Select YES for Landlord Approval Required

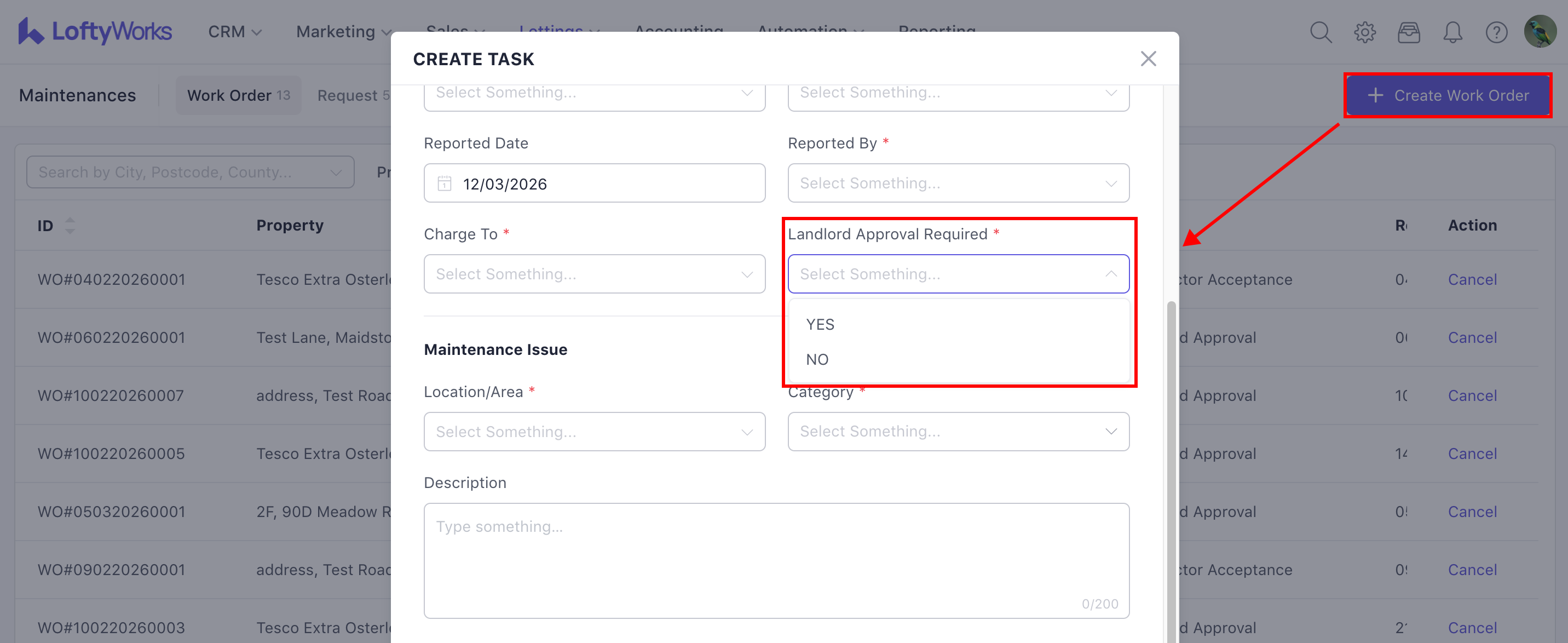[x=820, y=325]
